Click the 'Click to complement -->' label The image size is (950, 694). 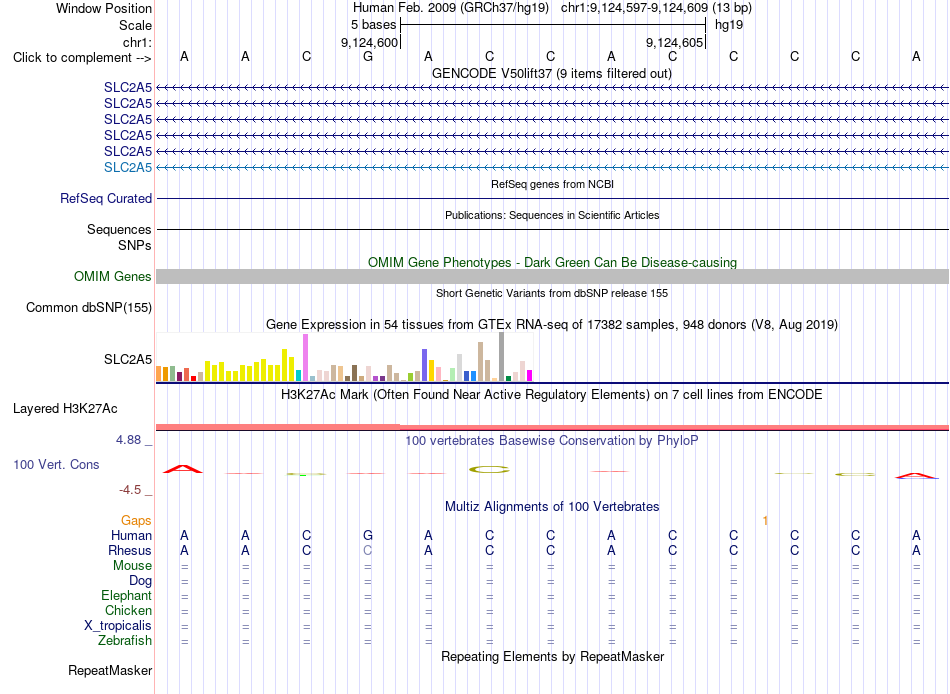pyautogui.click(x=82, y=58)
